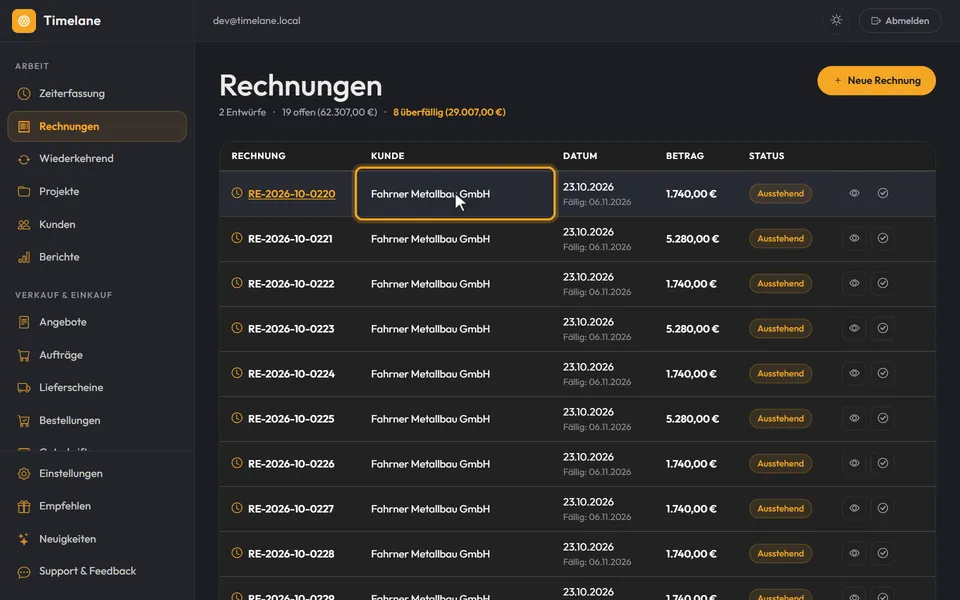View invoice RE-2026-10-0224 via eye icon
960x600 pixels.
(x=854, y=373)
